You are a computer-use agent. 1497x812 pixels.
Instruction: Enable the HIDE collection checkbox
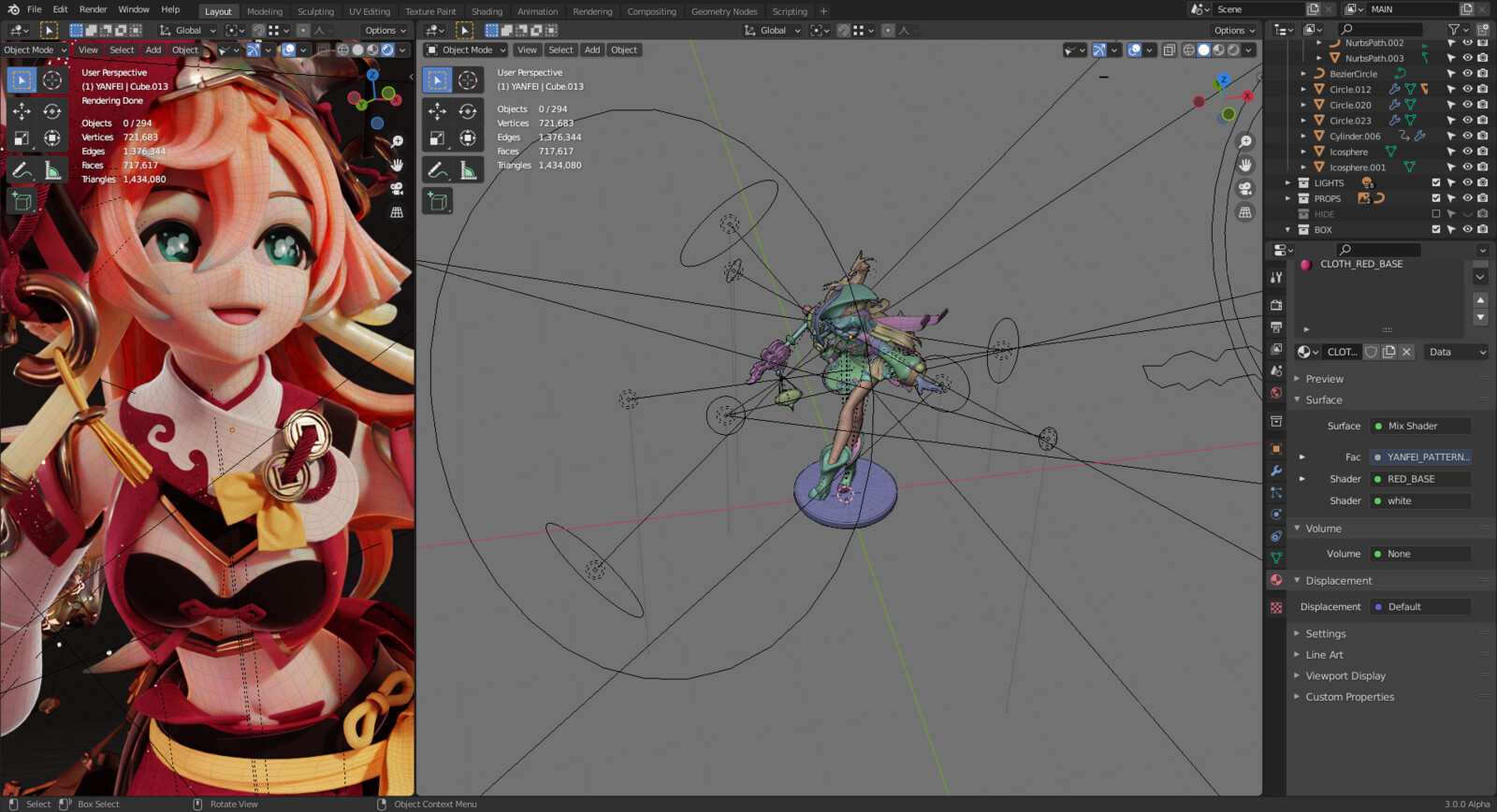(x=1436, y=214)
